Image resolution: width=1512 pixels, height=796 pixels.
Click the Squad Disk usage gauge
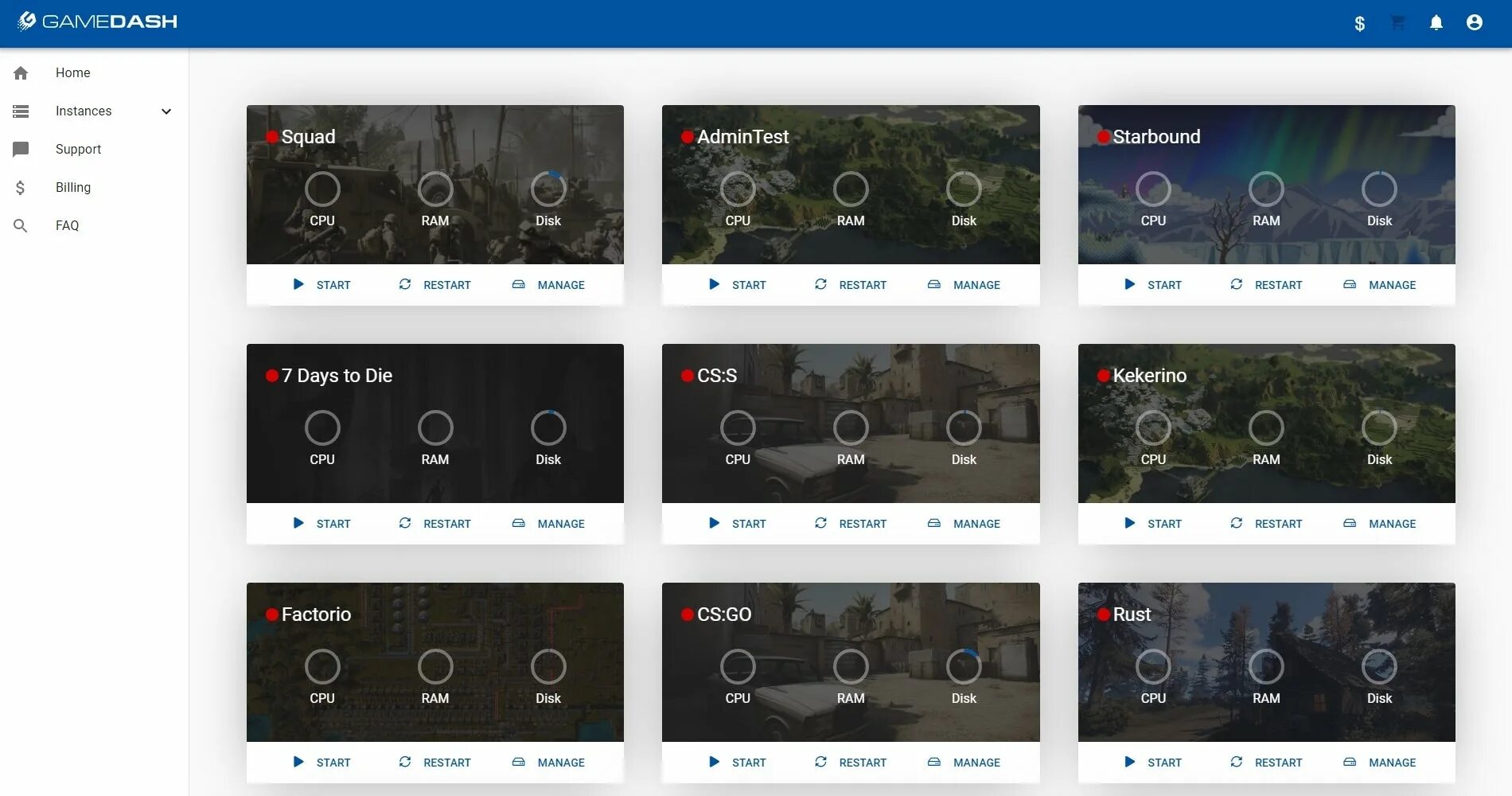tap(548, 189)
